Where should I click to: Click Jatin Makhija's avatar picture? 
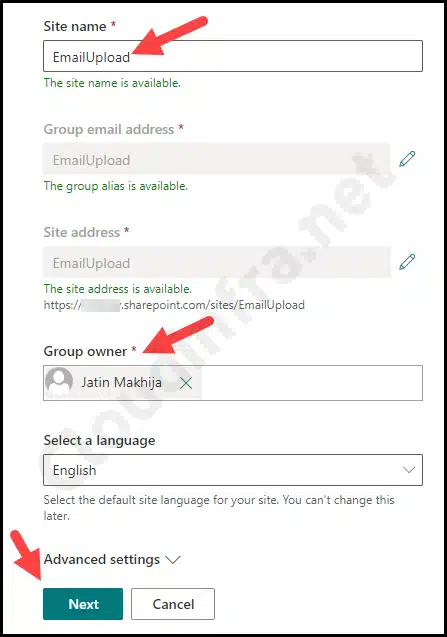tap(59, 382)
